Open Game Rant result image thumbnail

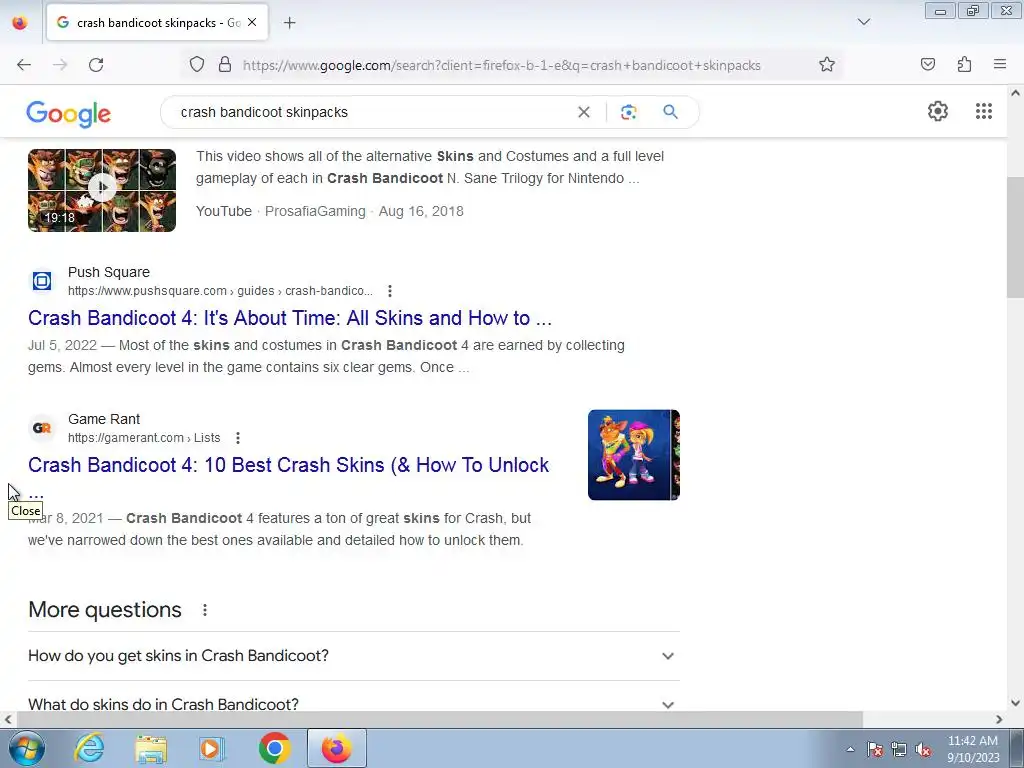pyautogui.click(x=633, y=455)
